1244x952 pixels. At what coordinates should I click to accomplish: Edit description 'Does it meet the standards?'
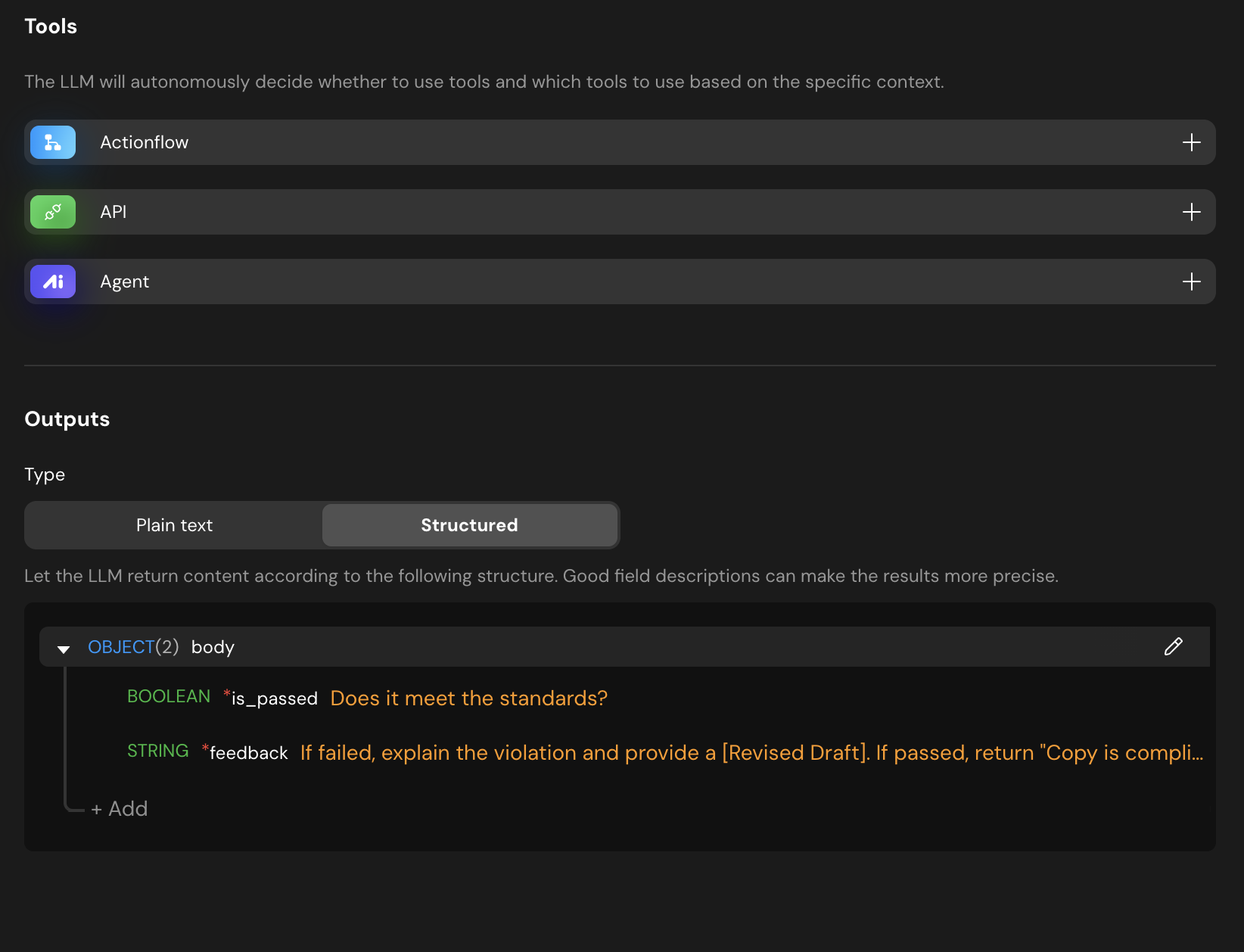(x=468, y=698)
